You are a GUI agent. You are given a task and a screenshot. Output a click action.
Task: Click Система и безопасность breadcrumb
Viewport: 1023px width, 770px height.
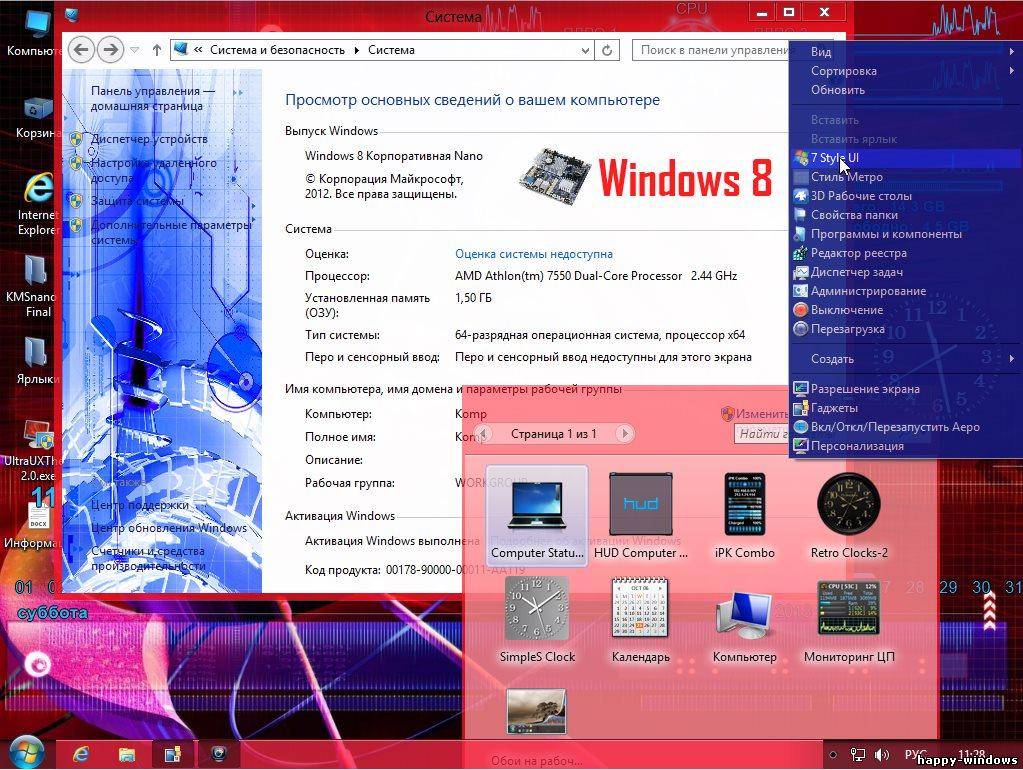[x=277, y=50]
